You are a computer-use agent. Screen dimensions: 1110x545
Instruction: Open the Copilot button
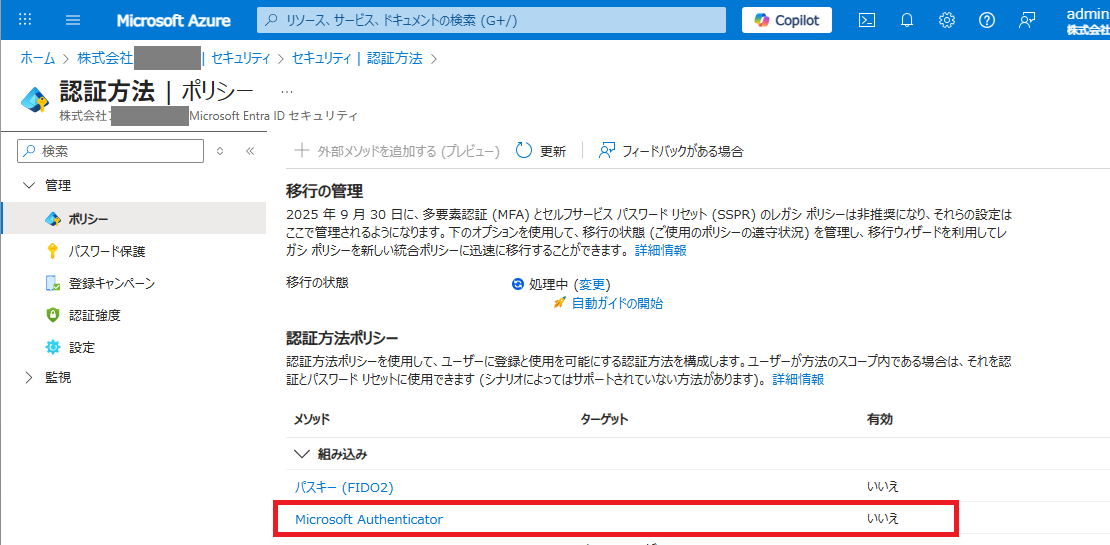pos(786,21)
